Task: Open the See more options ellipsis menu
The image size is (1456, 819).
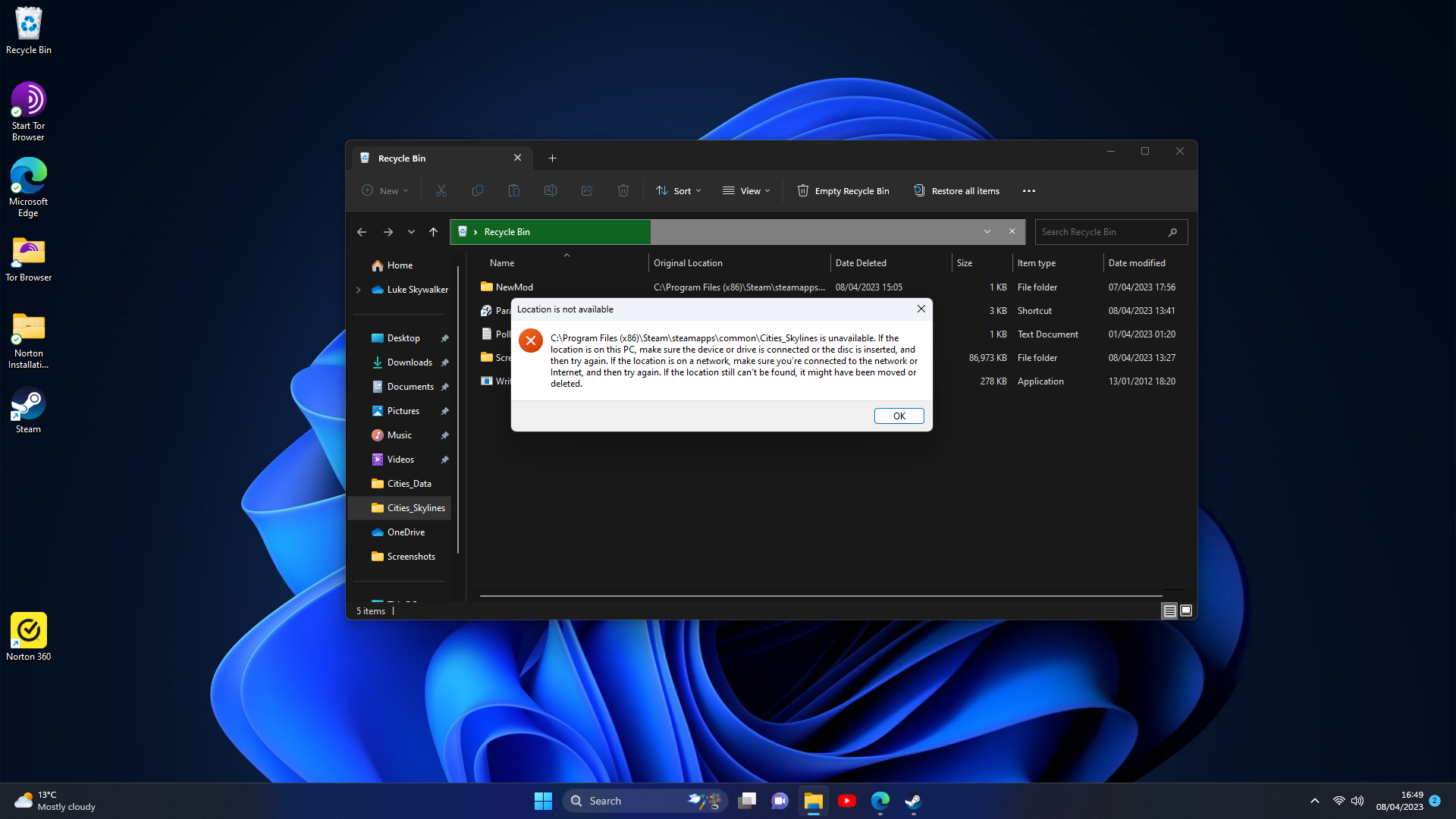Action: pos(1029,190)
